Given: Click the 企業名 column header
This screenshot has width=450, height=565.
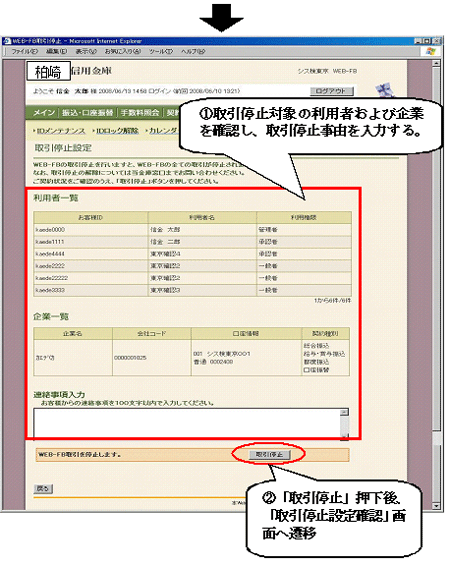Looking at the screenshot, I should click(73, 334).
